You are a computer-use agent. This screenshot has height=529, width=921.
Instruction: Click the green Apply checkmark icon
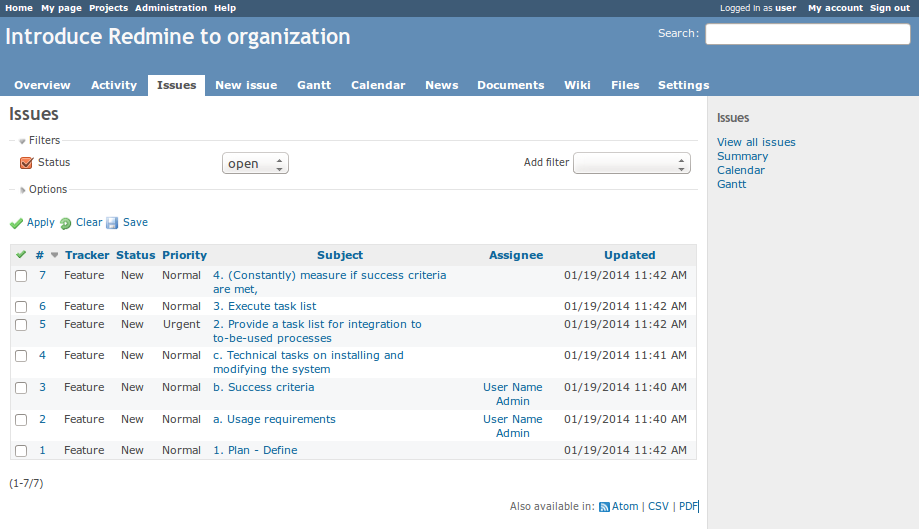(x=16, y=223)
